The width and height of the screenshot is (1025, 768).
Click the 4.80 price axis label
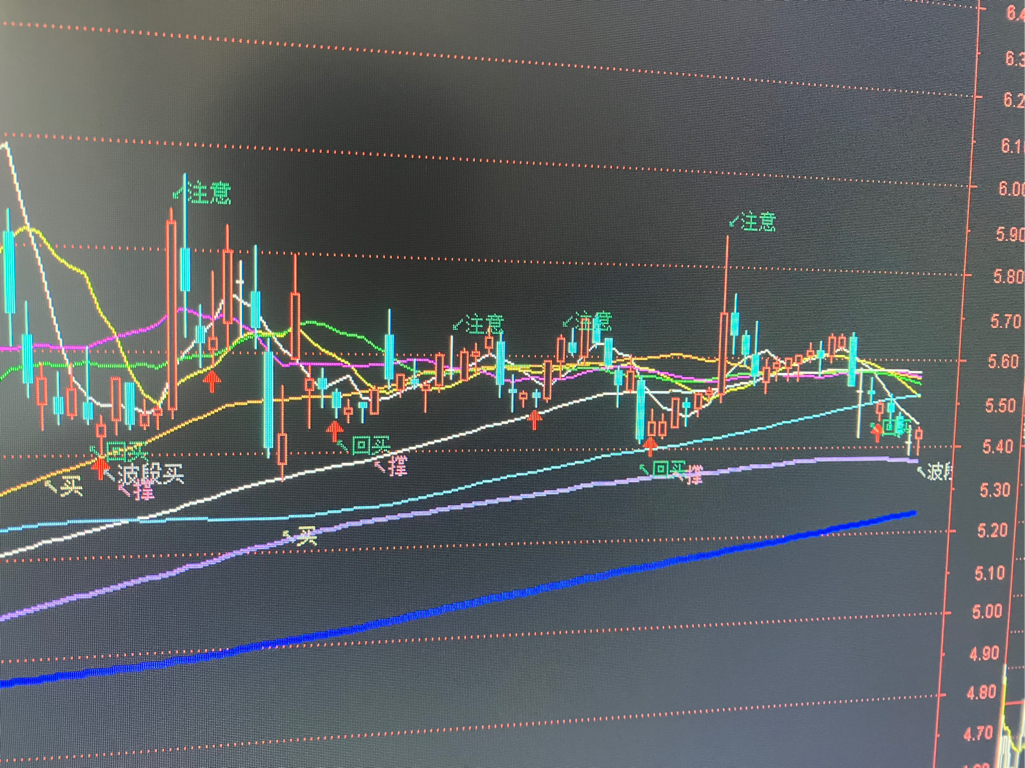tap(982, 692)
